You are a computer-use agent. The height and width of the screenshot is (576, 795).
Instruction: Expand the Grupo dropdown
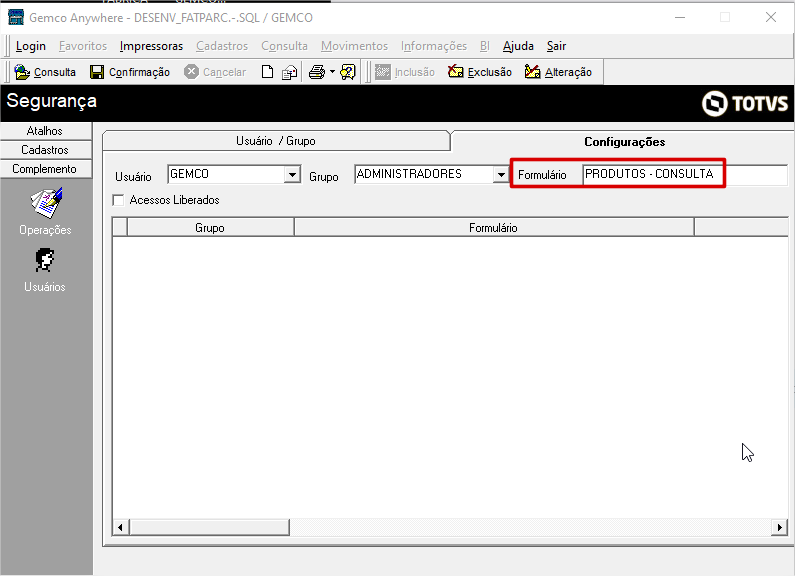point(501,175)
